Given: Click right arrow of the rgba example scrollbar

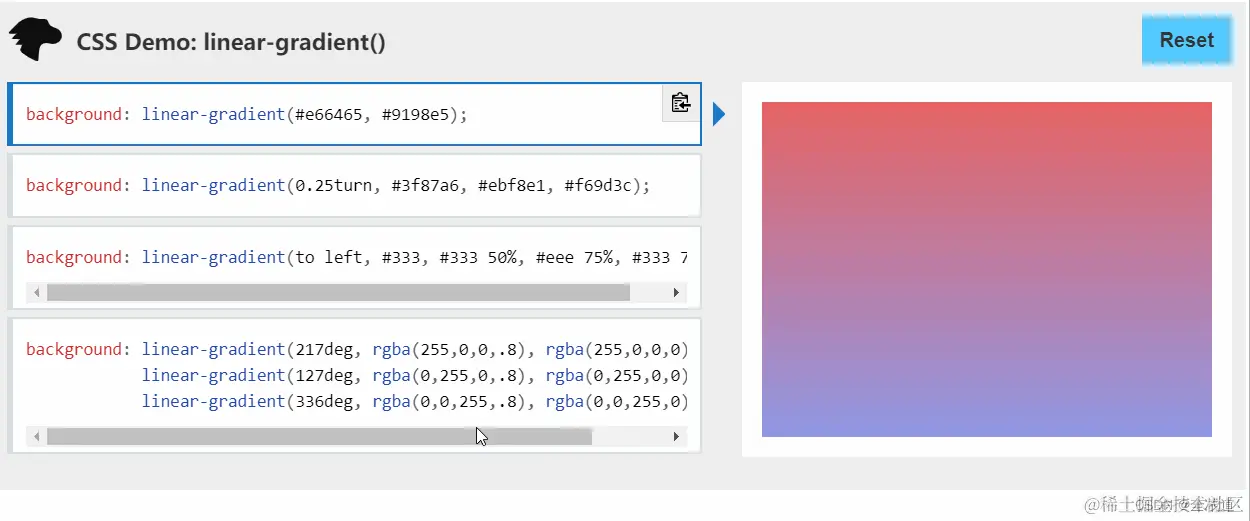Looking at the screenshot, I should pos(677,437).
